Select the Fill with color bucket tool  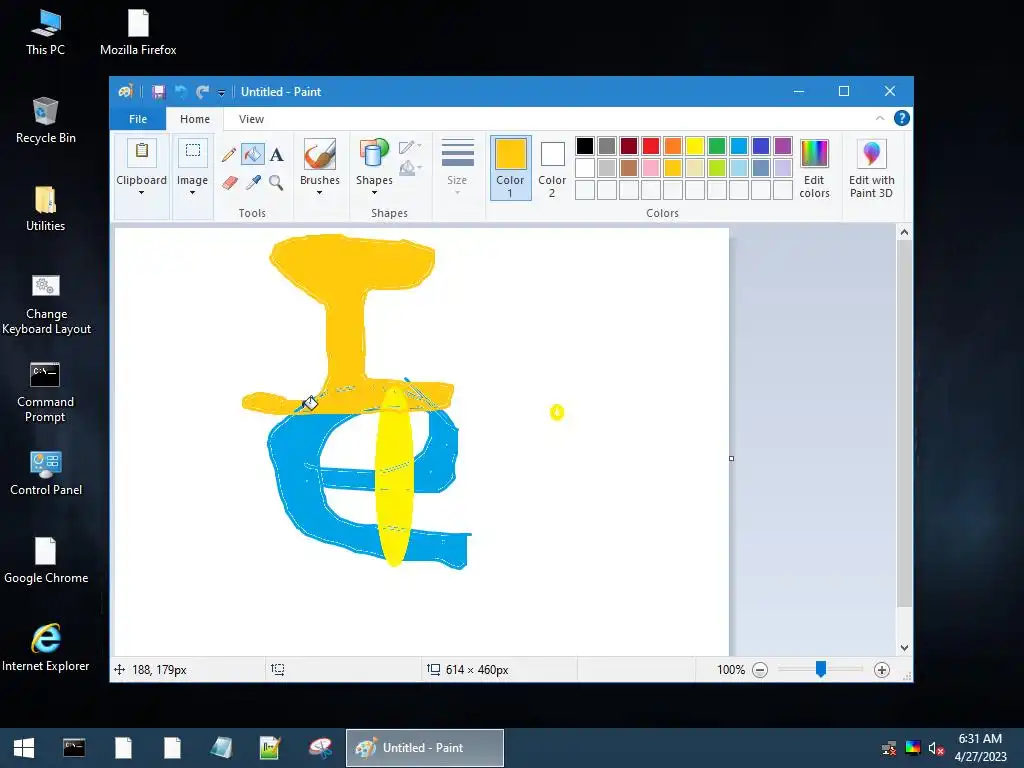[253, 155]
